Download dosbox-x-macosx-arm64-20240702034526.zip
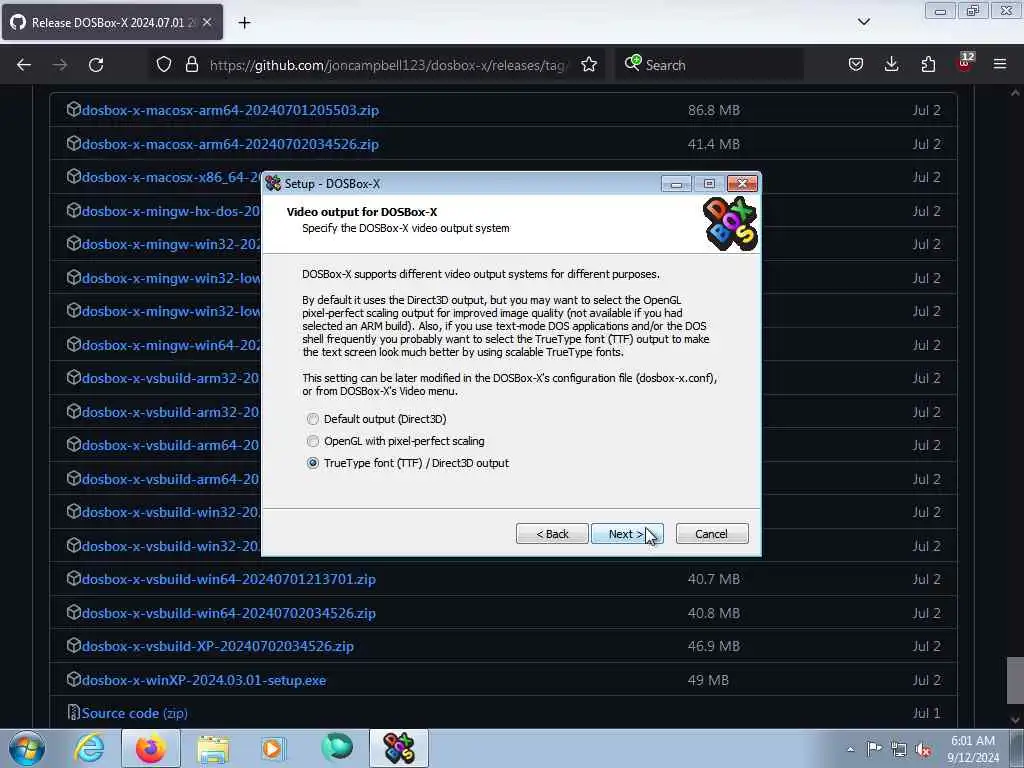 (x=230, y=144)
